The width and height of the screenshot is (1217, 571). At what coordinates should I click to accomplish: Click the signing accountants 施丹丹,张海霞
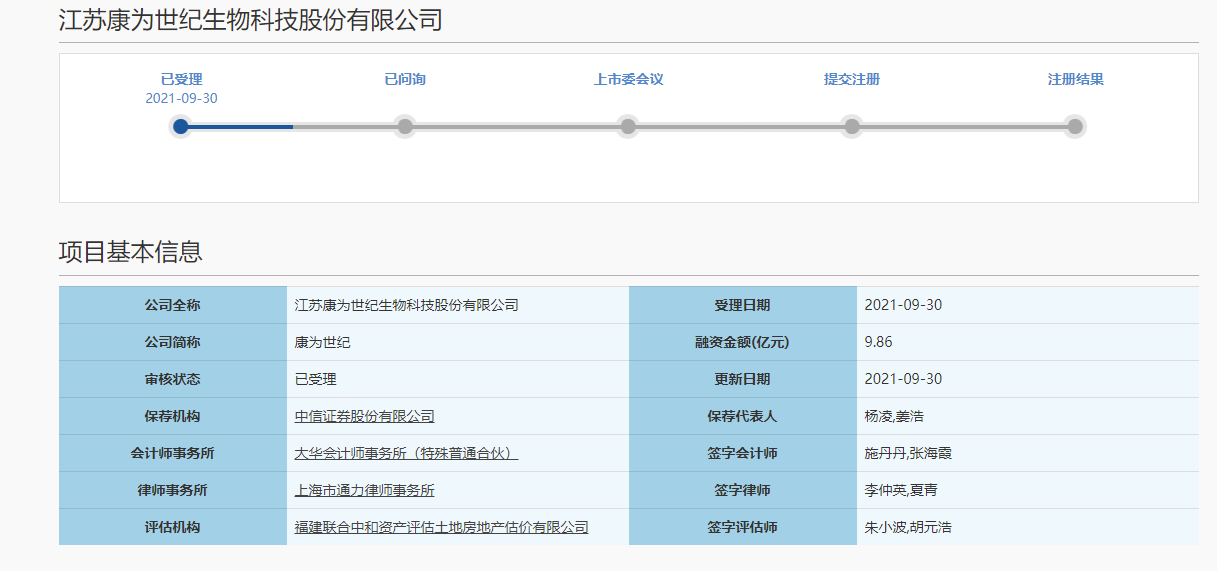908,453
